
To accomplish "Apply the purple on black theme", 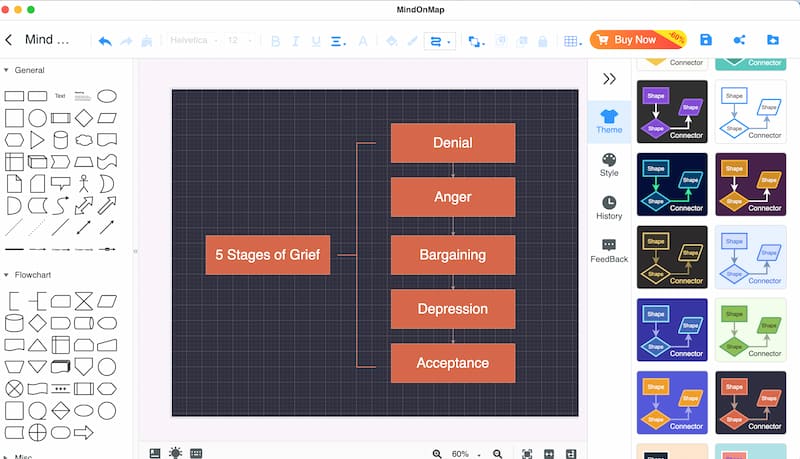I will pos(672,111).
